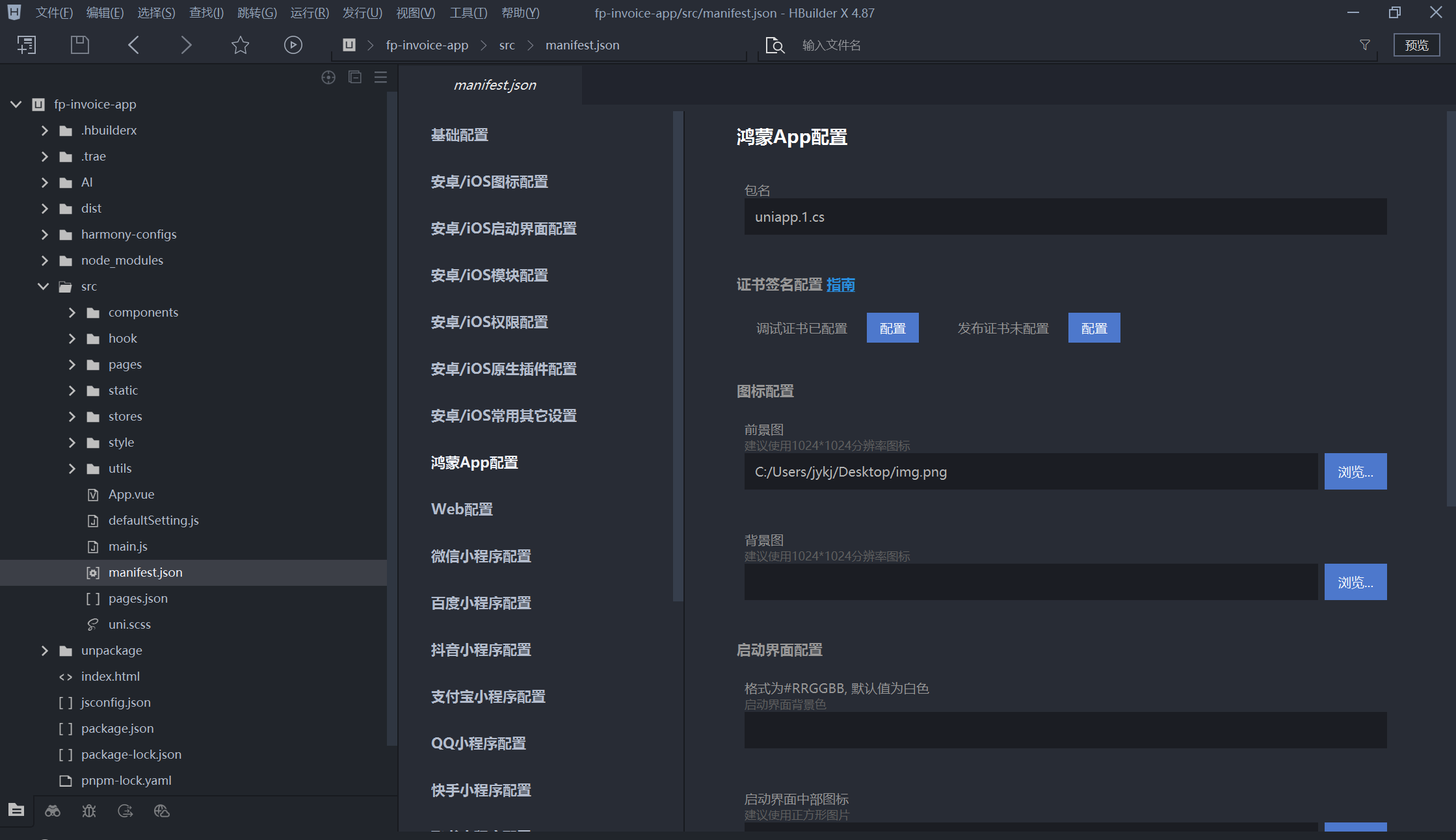Viewport: 1456px width, 840px height.
Task: Switch to Web配置 section
Action: pos(462,509)
